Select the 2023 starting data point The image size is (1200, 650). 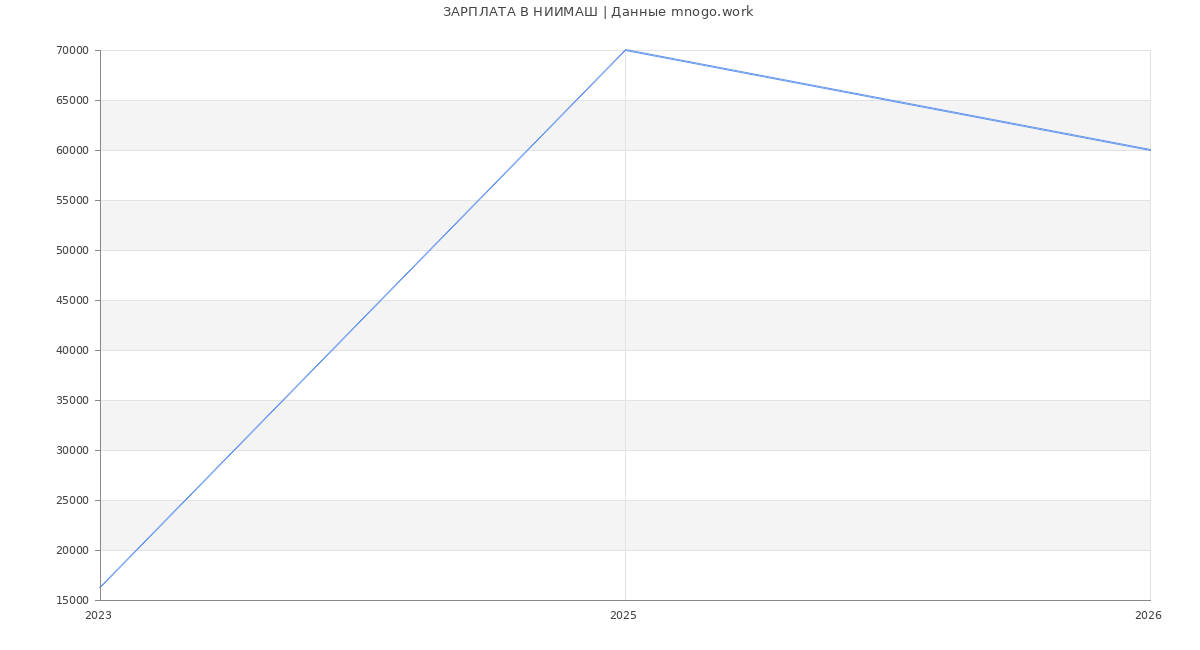click(x=101, y=587)
